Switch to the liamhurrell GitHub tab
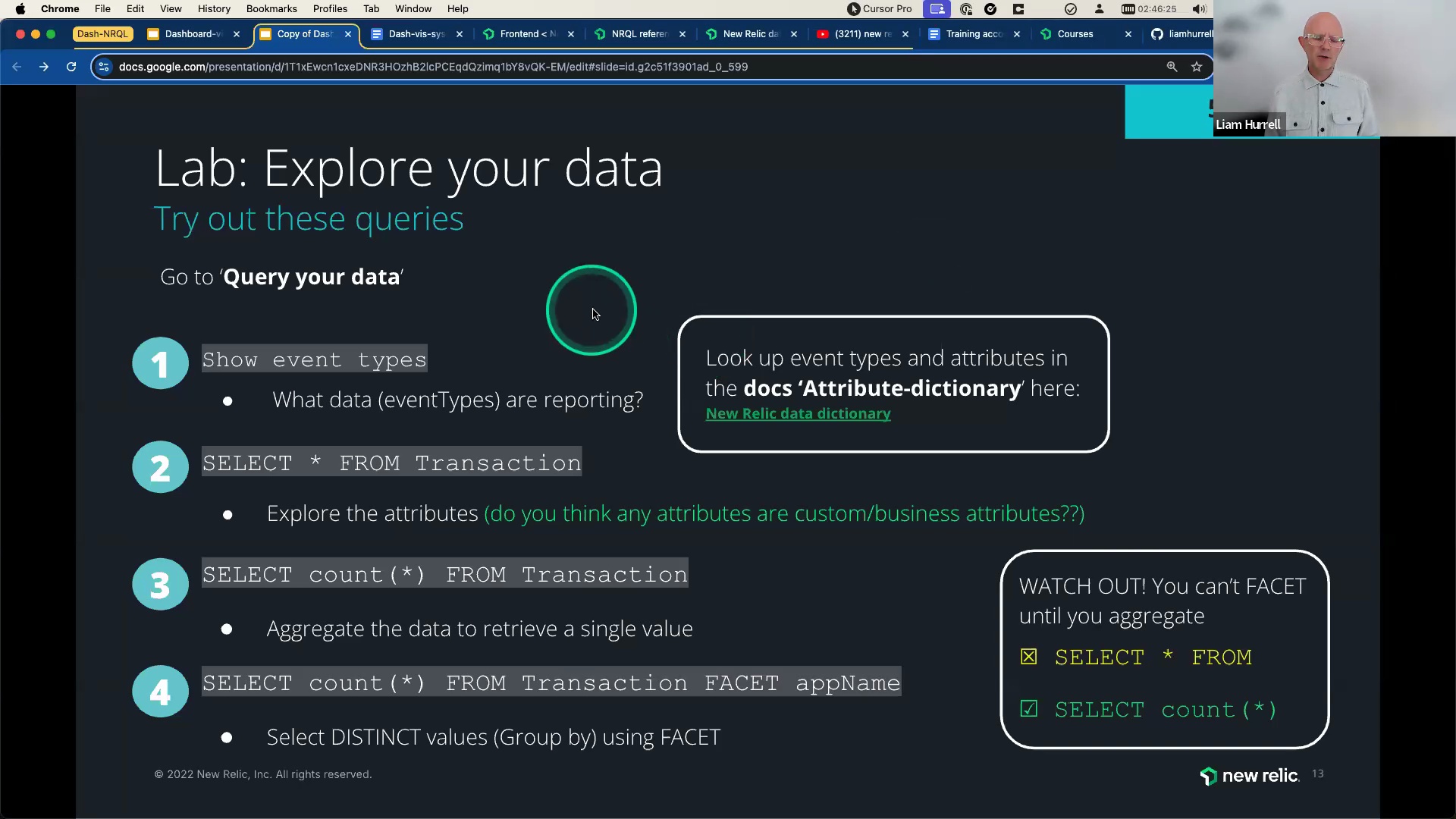The image size is (1456, 819). point(1181,34)
